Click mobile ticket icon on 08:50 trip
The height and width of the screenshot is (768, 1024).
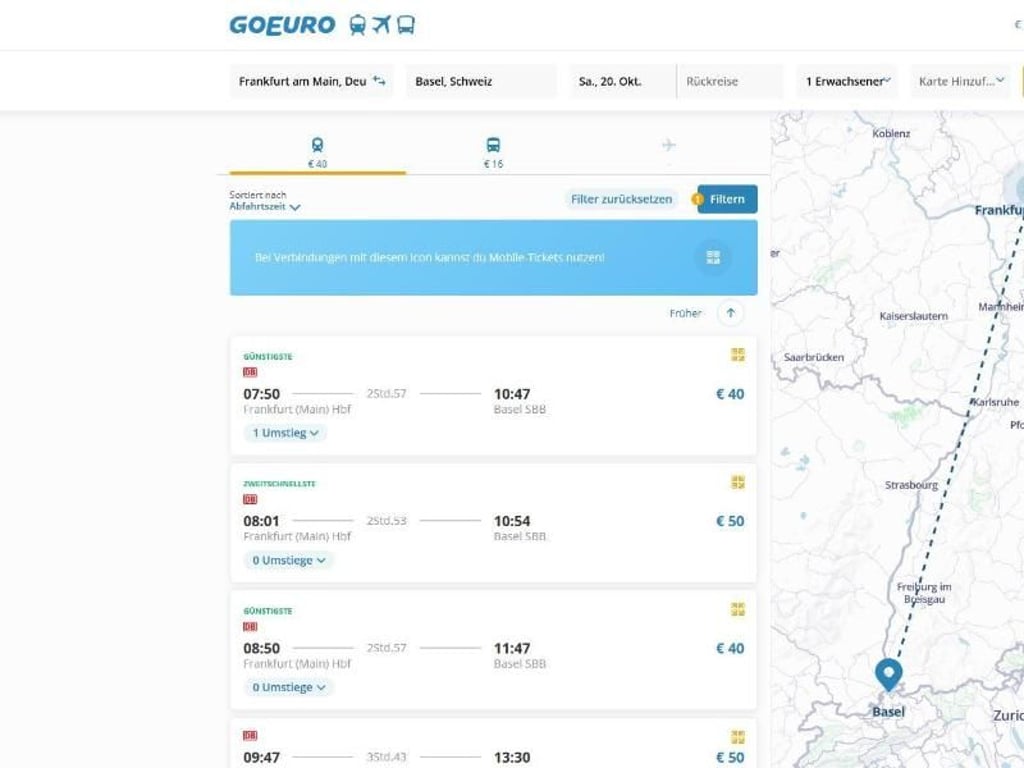click(738, 609)
